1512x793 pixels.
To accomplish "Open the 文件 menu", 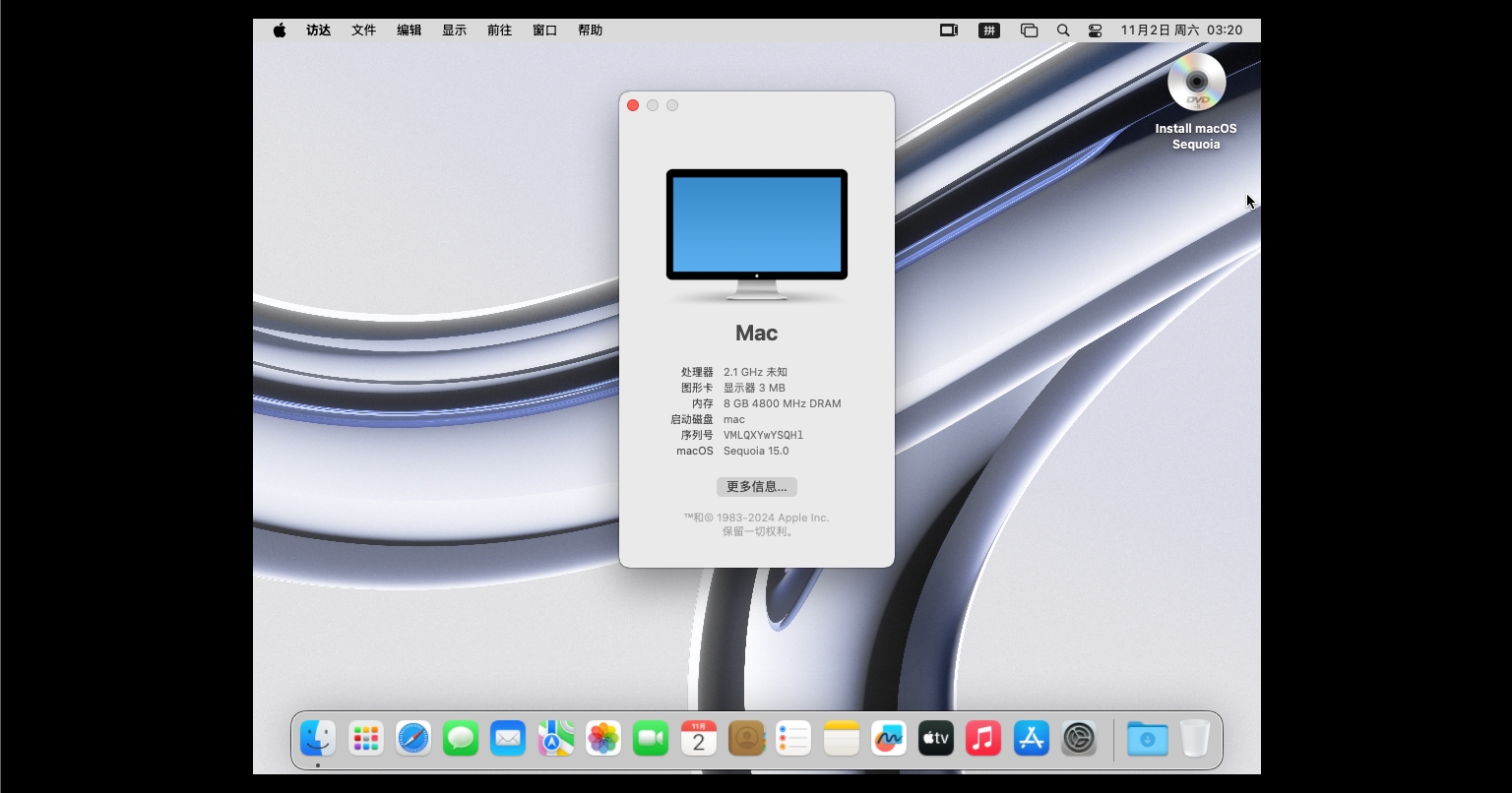I will point(364,30).
